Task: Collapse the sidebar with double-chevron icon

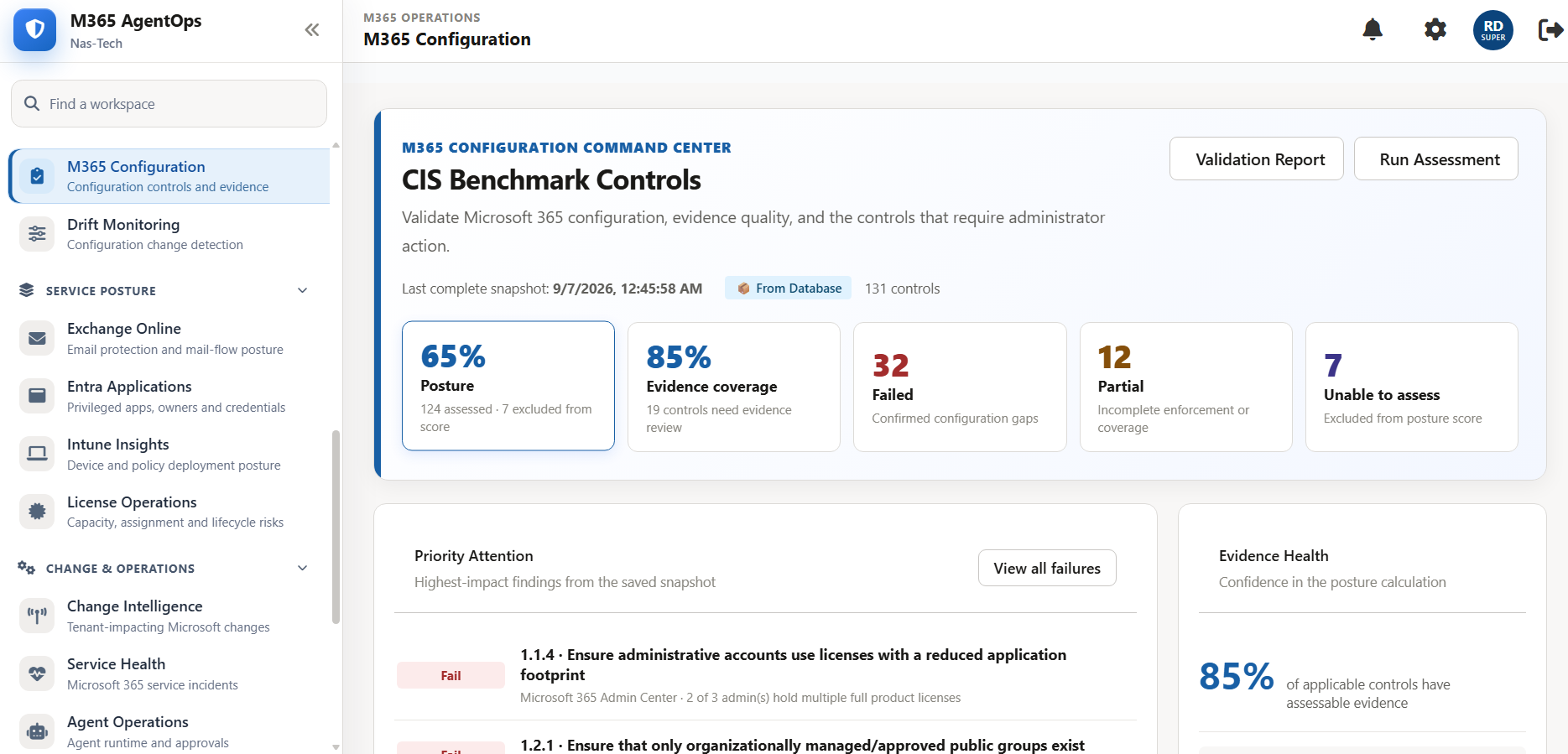Action: (x=312, y=30)
